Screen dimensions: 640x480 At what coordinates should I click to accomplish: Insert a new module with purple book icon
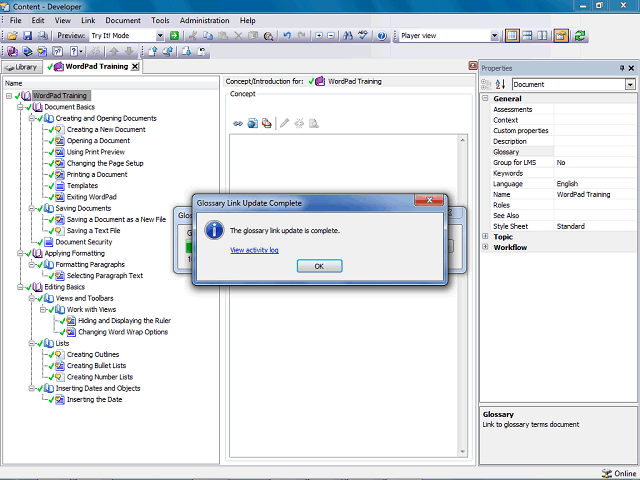pos(12,51)
